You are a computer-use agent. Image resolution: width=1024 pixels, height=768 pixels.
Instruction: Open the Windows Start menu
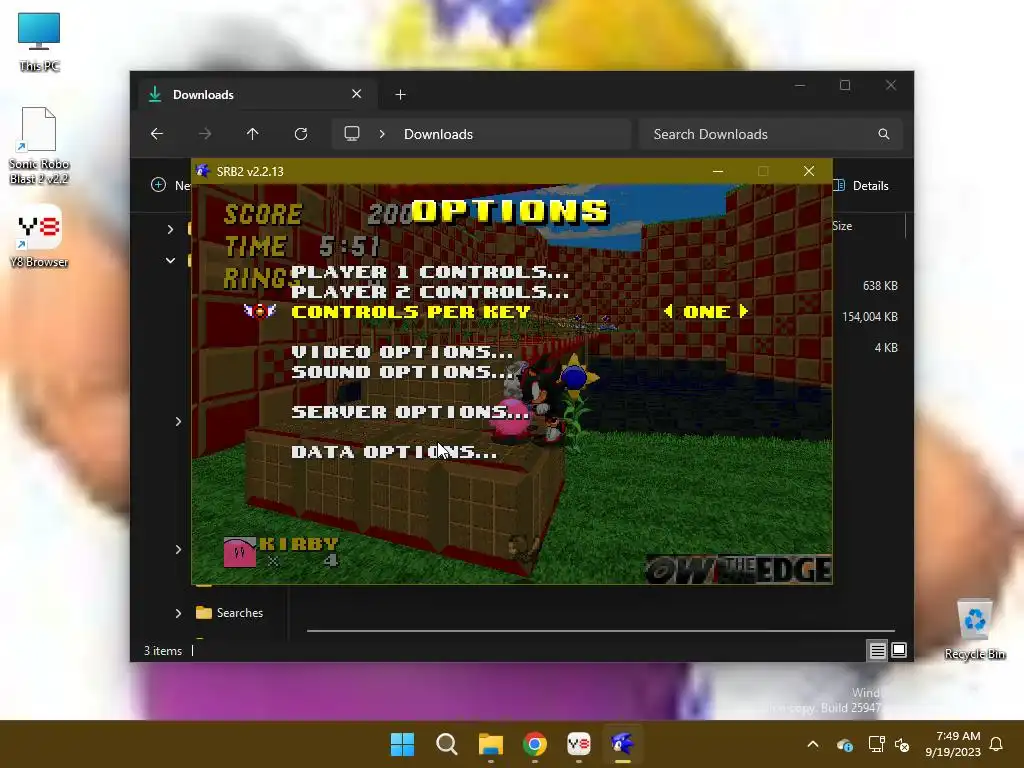tap(402, 744)
